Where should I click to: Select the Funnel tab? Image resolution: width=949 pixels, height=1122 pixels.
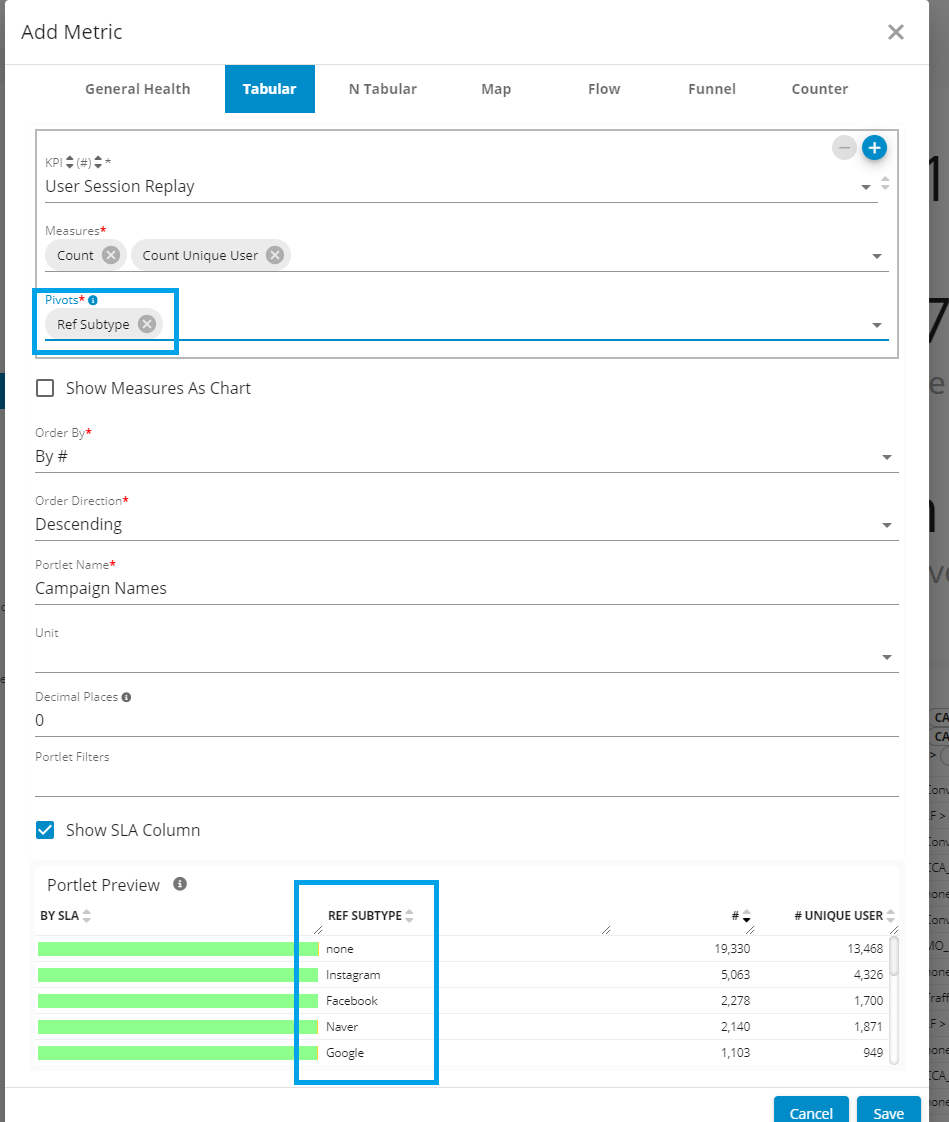[711, 89]
